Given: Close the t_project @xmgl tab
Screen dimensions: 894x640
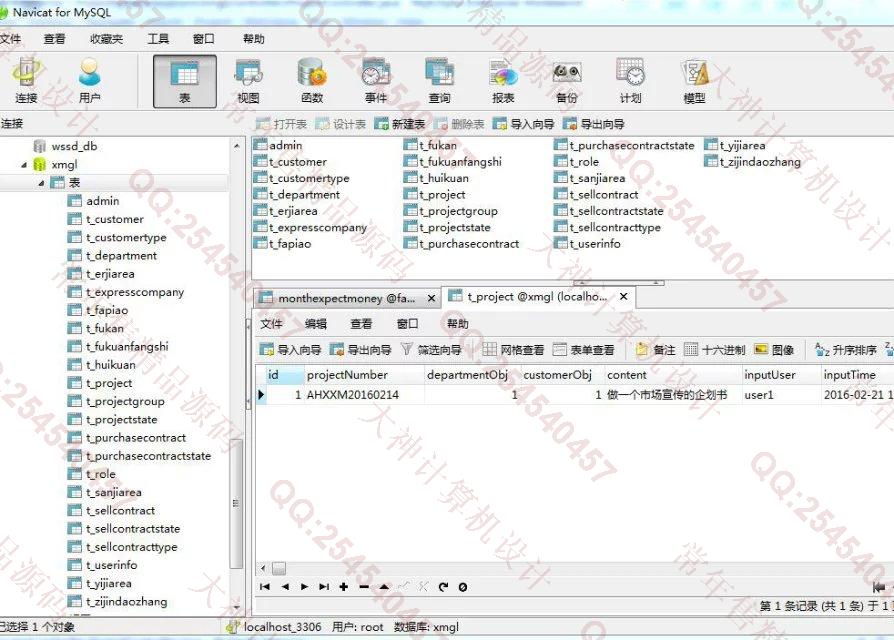Looking at the screenshot, I should pos(624,297).
